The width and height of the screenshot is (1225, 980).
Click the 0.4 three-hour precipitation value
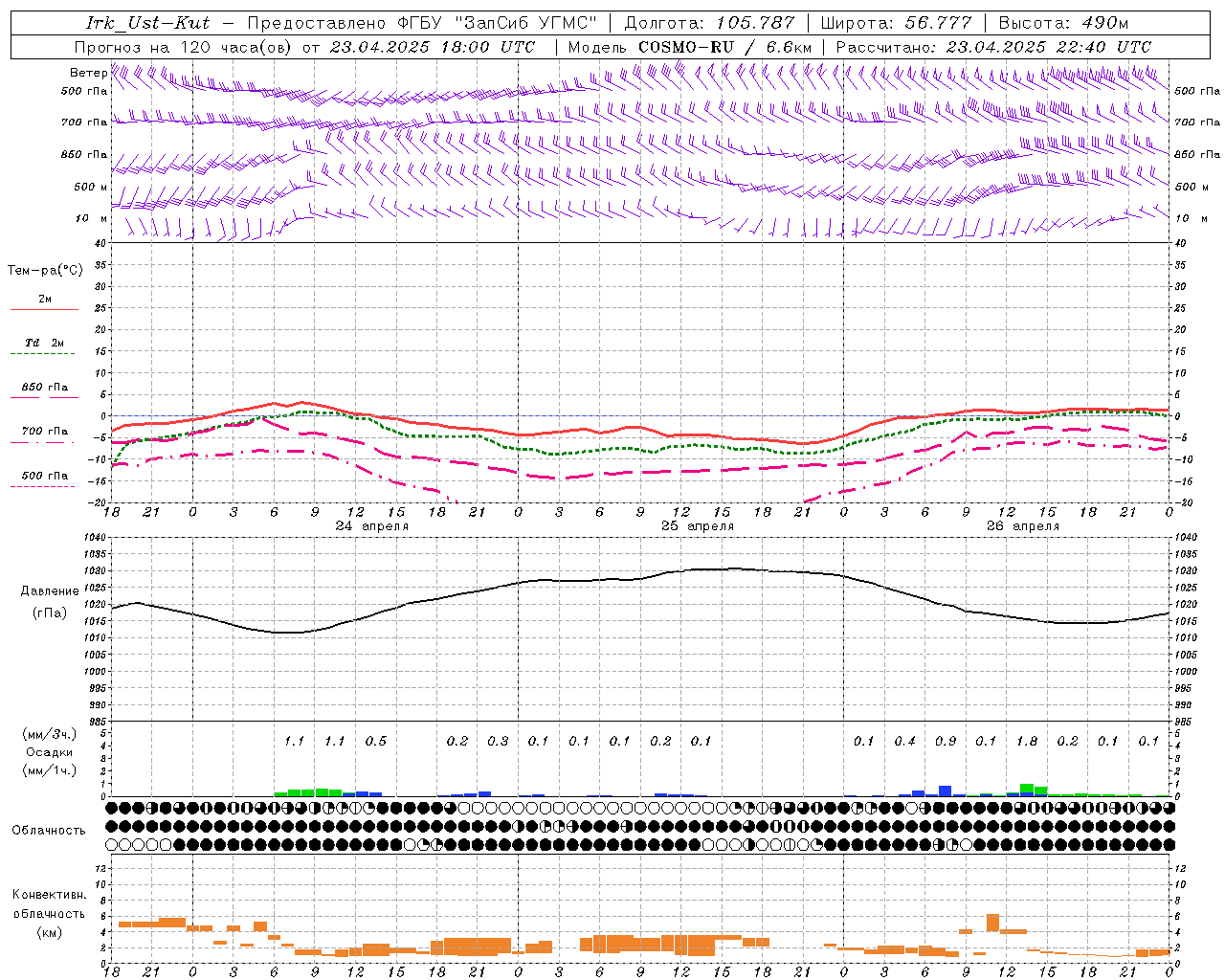pyautogui.click(x=904, y=741)
